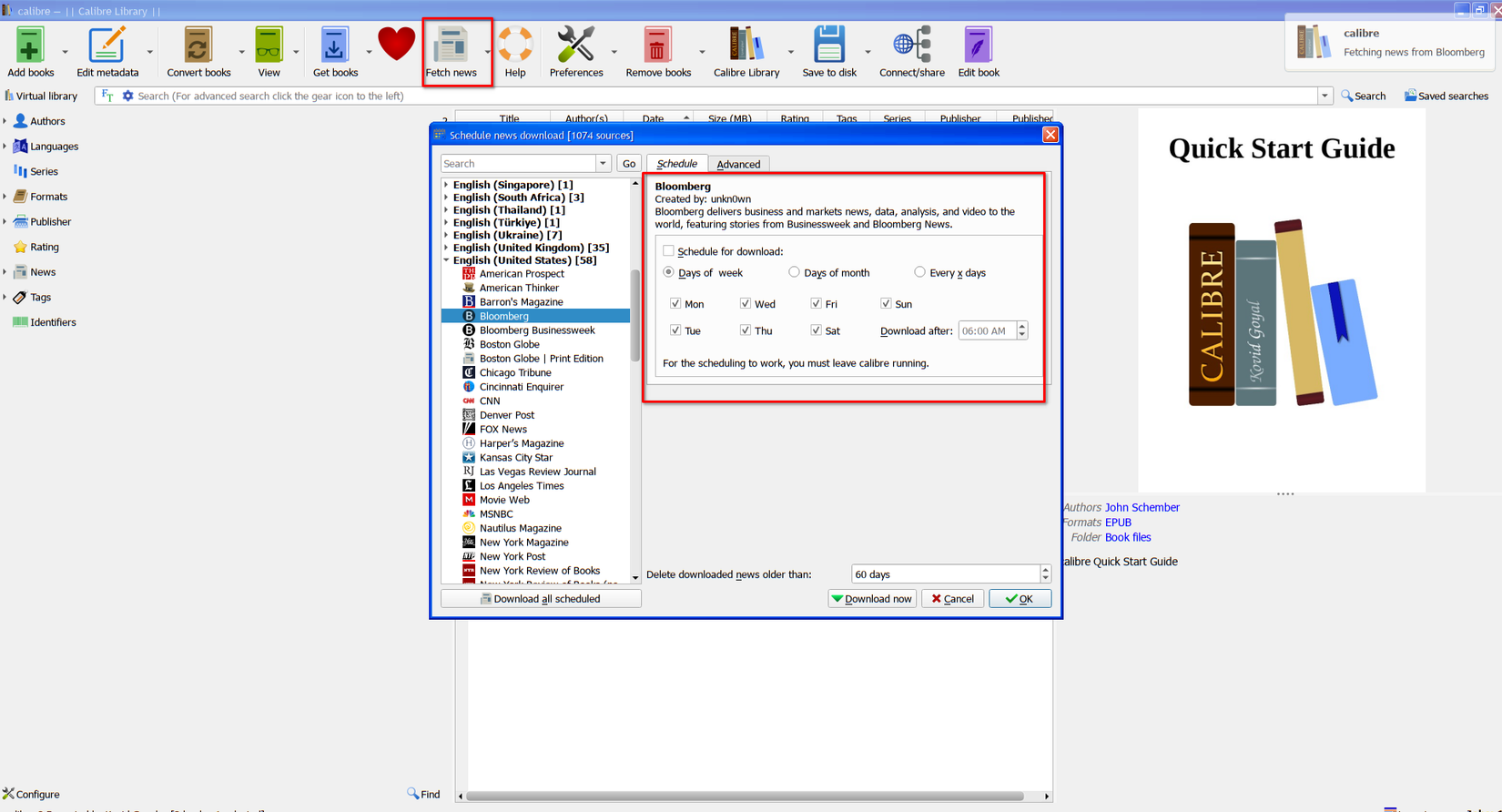Viewport: 1502px width, 812px height.
Task: Click the Add books toolbar icon
Action: 30,45
